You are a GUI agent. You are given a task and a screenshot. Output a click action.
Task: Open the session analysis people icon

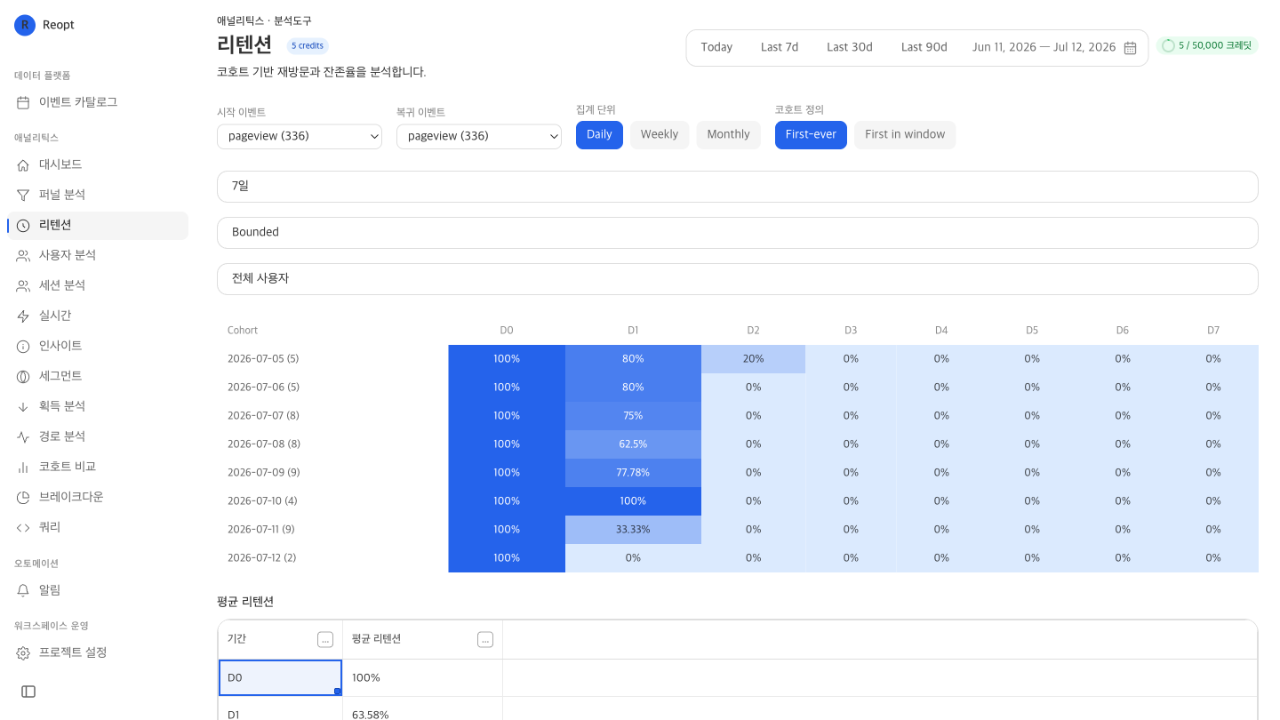(x=23, y=286)
